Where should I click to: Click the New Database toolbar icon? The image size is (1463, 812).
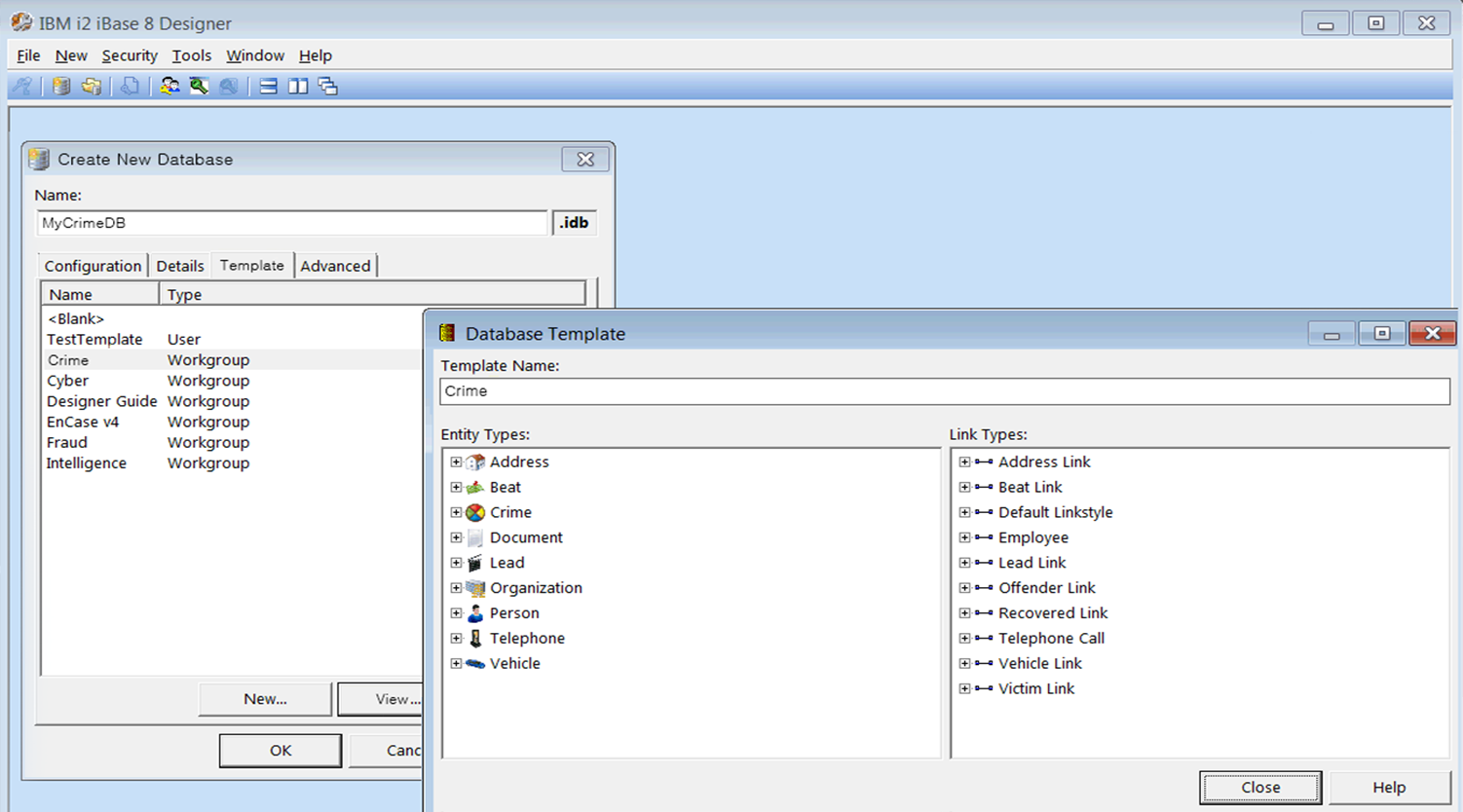pyautogui.click(x=61, y=87)
